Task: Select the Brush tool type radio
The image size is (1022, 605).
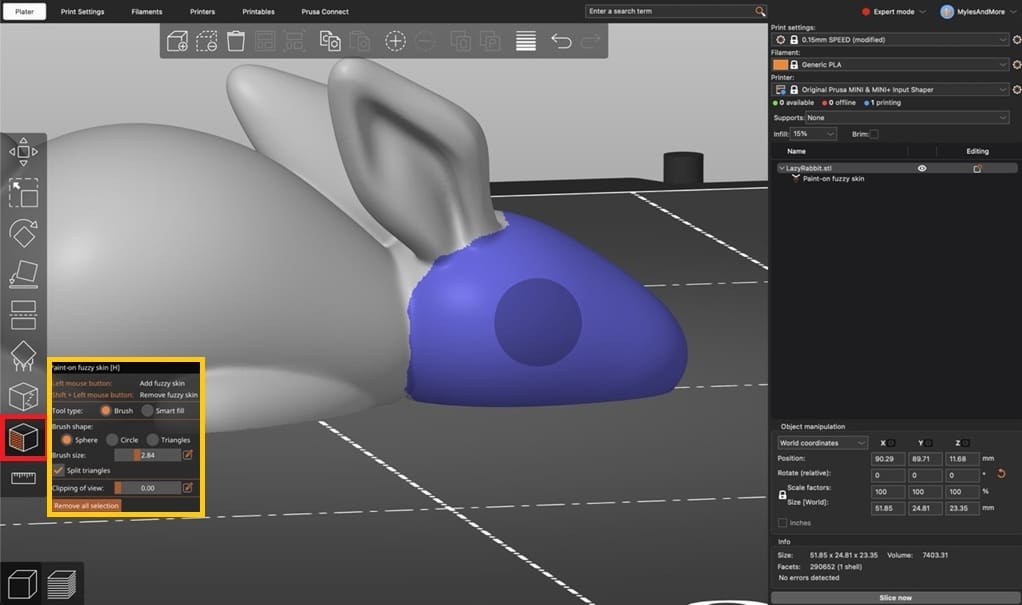Action: [106, 411]
